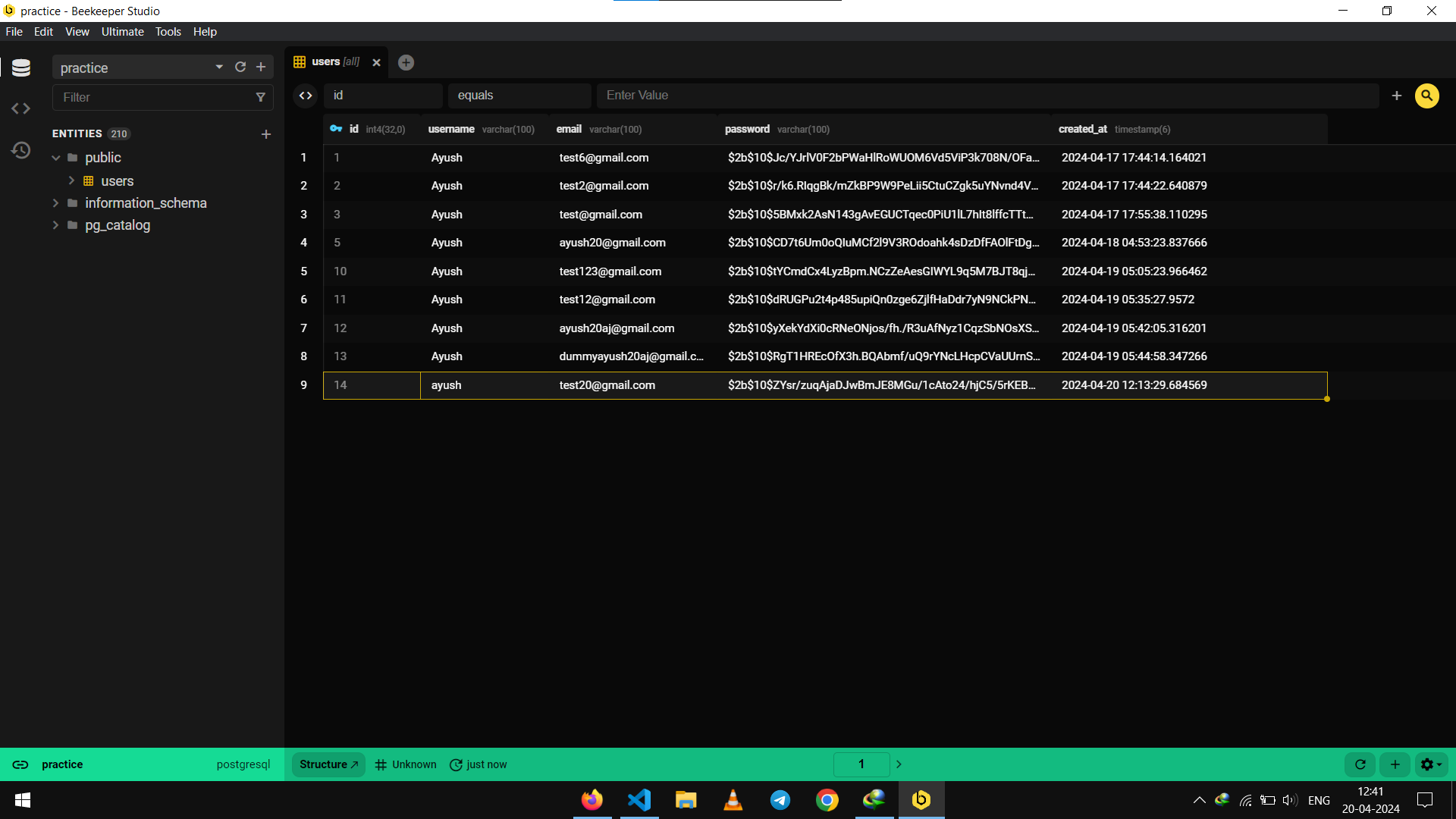Screen dimensions: 1456x819
Task: Open the table settings gear menu
Action: tap(1430, 764)
